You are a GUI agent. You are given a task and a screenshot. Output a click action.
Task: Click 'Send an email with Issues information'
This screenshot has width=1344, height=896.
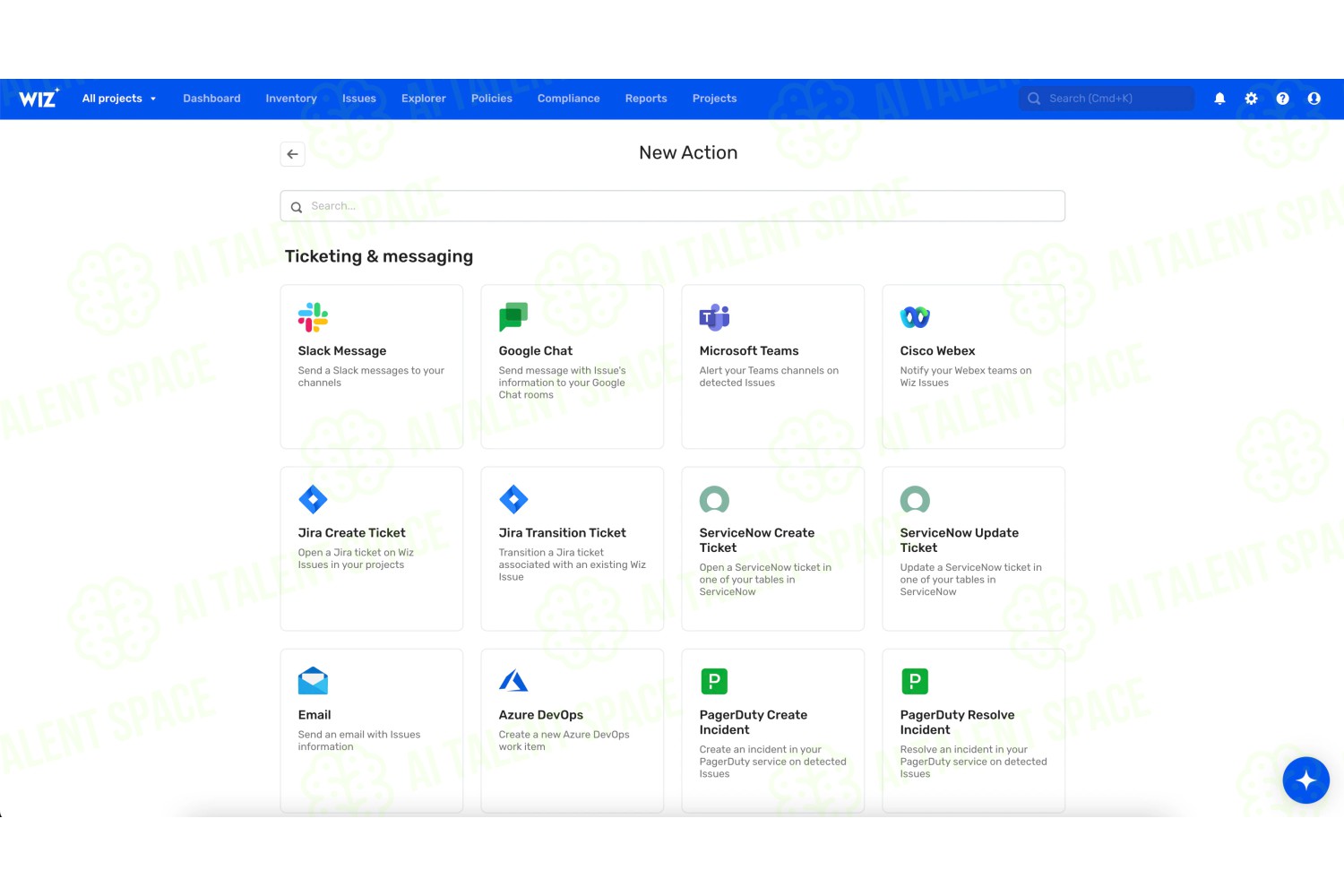point(359,740)
